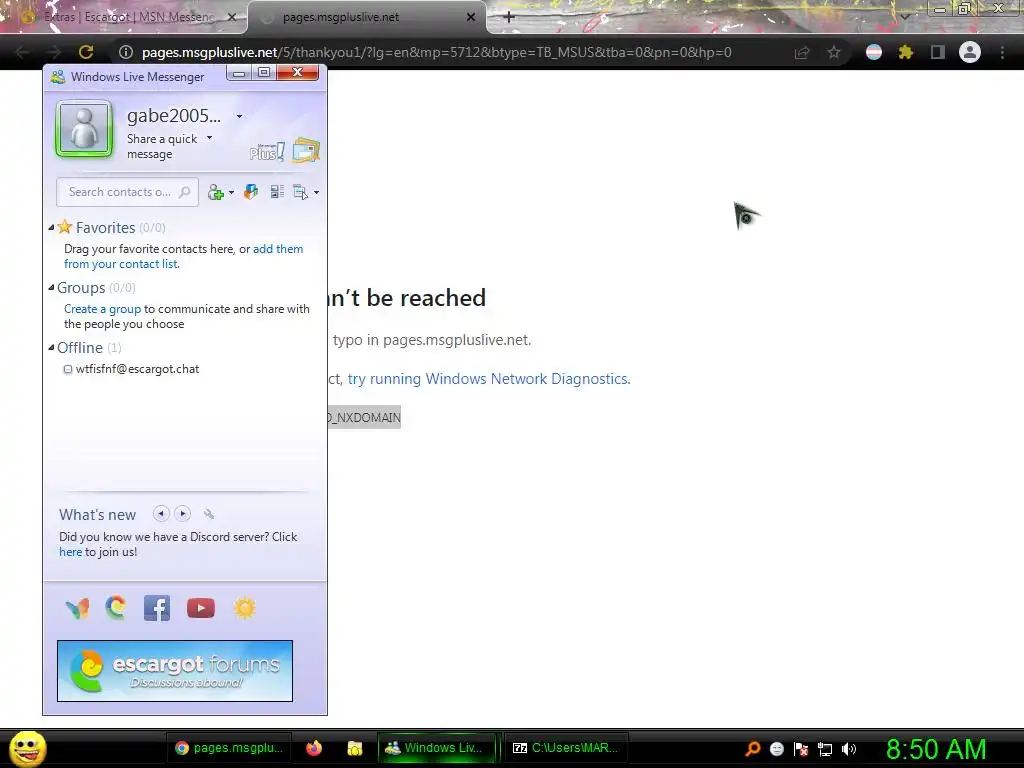Click the MSN butterfly icon
Image resolution: width=1024 pixels, height=768 pixels.
point(78,609)
